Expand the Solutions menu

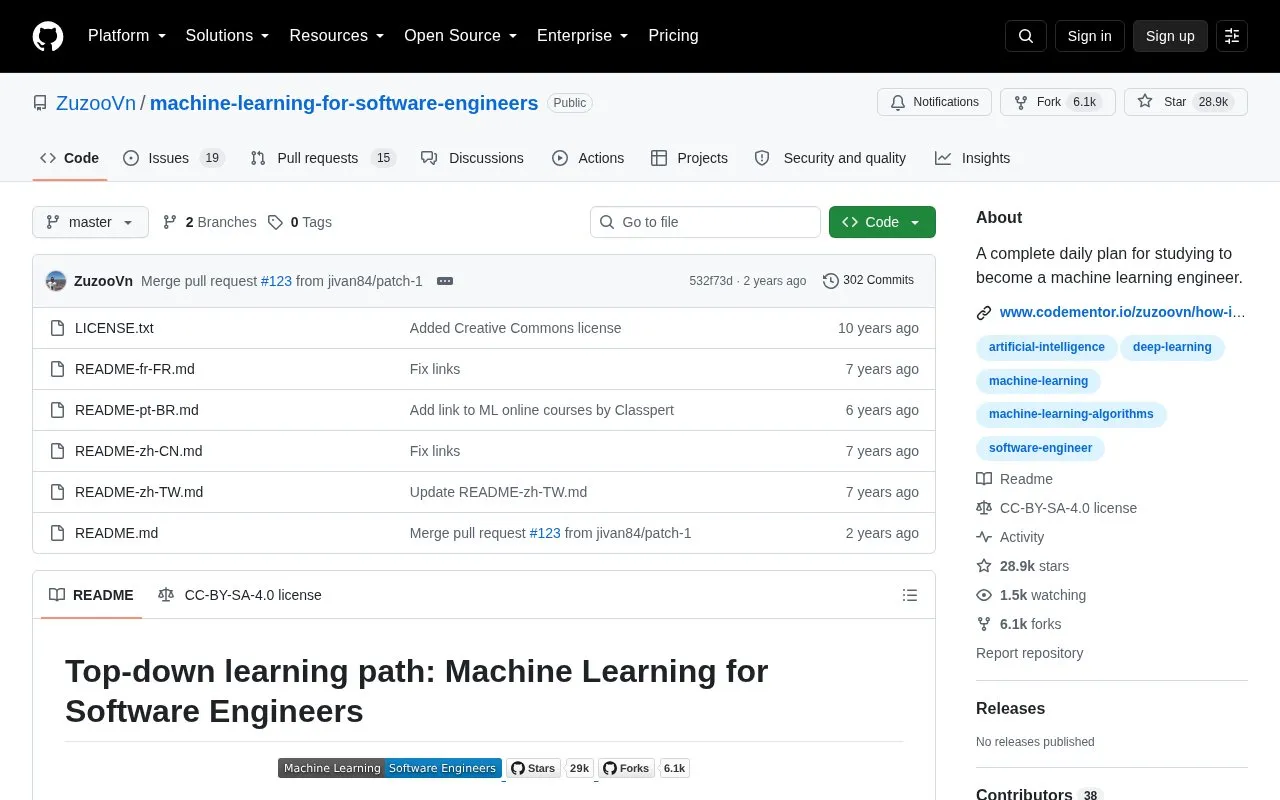pos(228,36)
